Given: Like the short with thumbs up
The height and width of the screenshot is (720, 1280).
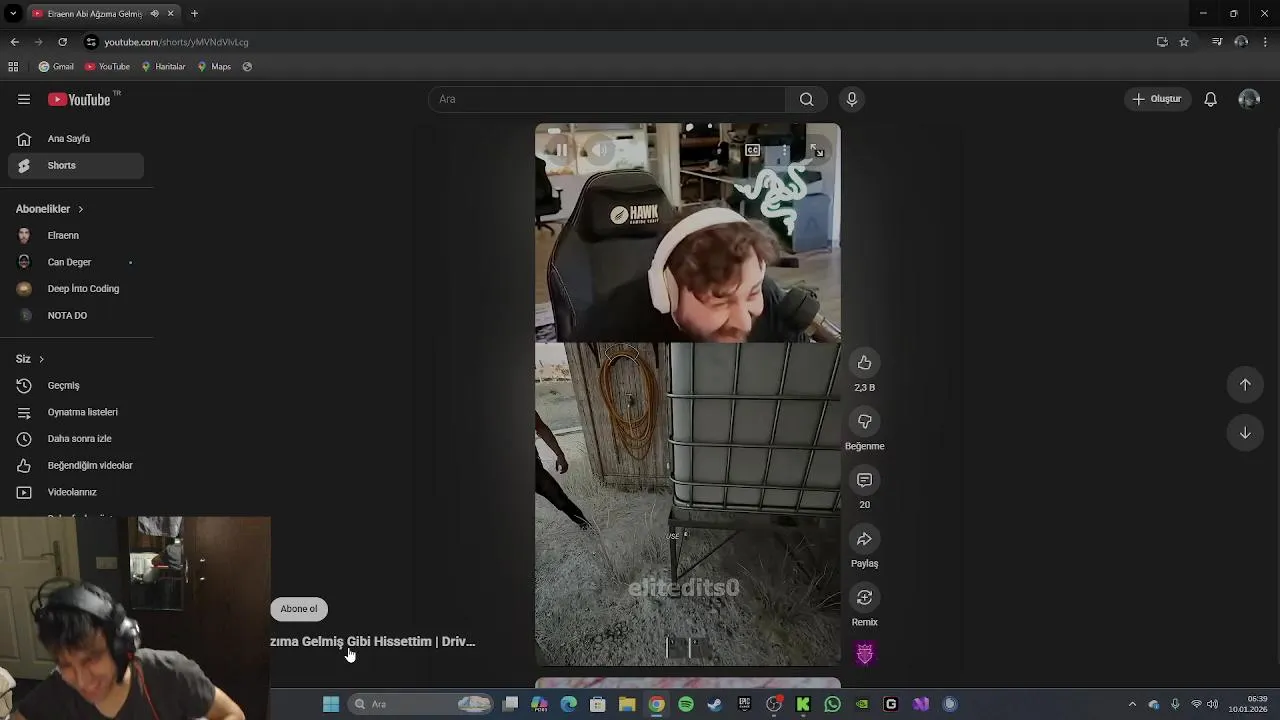Looking at the screenshot, I should pos(864,363).
